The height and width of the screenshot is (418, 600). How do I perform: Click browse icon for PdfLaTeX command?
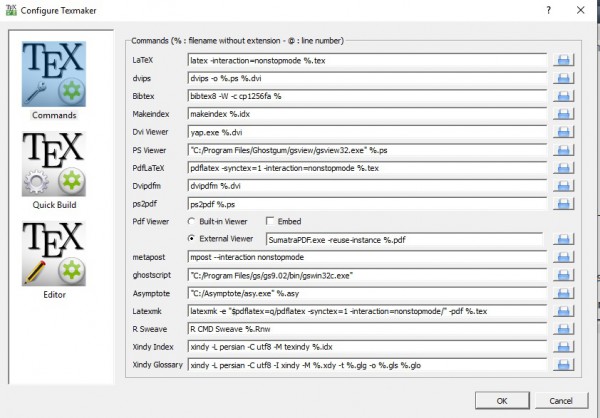click(x=563, y=167)
